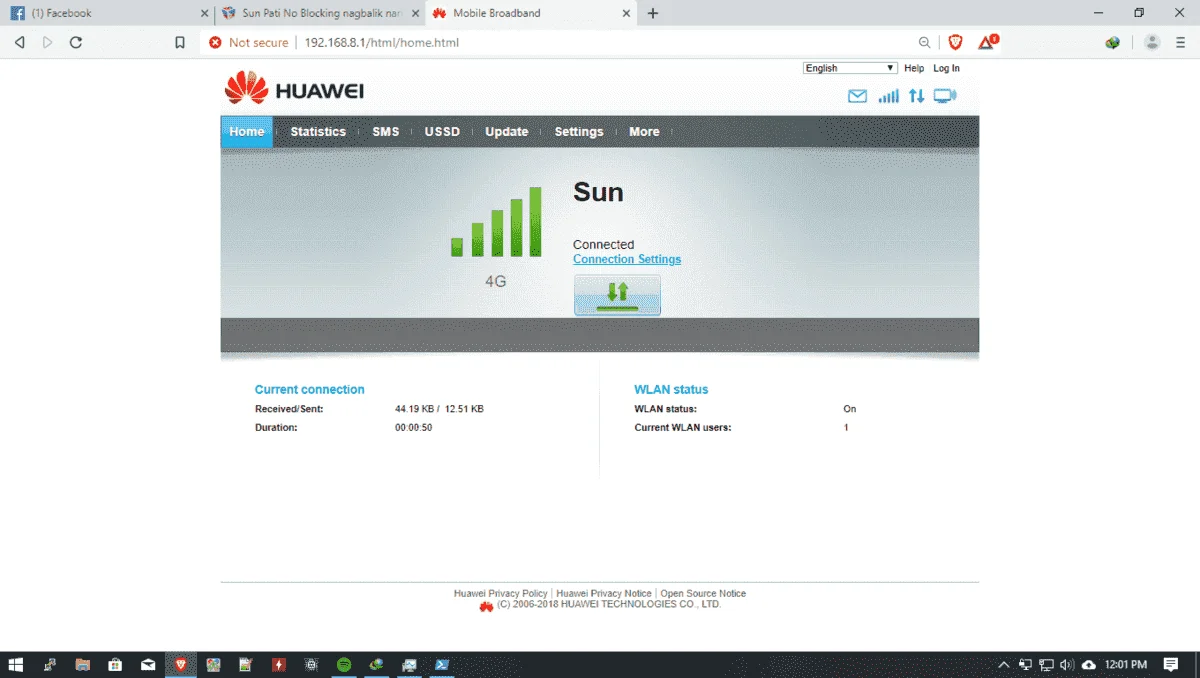The width and height of the screenshot is (1200, 678).
Task: Open the Settings menu
Action: (x=579, y=132)
